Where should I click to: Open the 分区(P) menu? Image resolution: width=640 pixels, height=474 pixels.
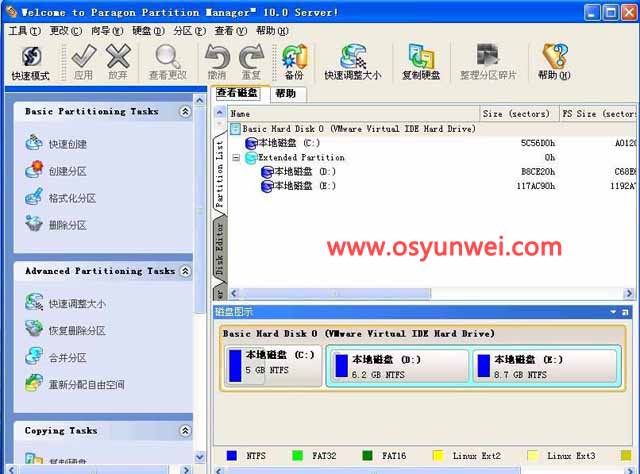coord(189,31)
